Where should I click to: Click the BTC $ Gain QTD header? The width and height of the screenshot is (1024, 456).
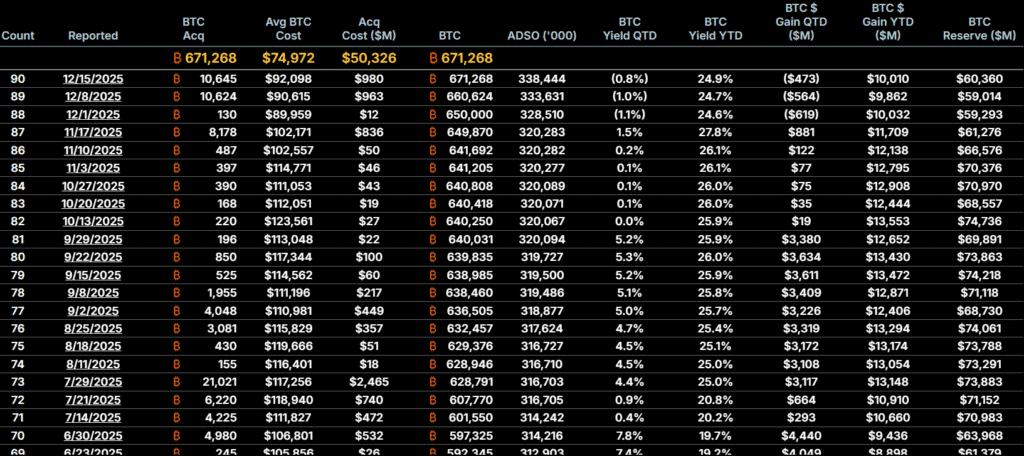(802, 22)
